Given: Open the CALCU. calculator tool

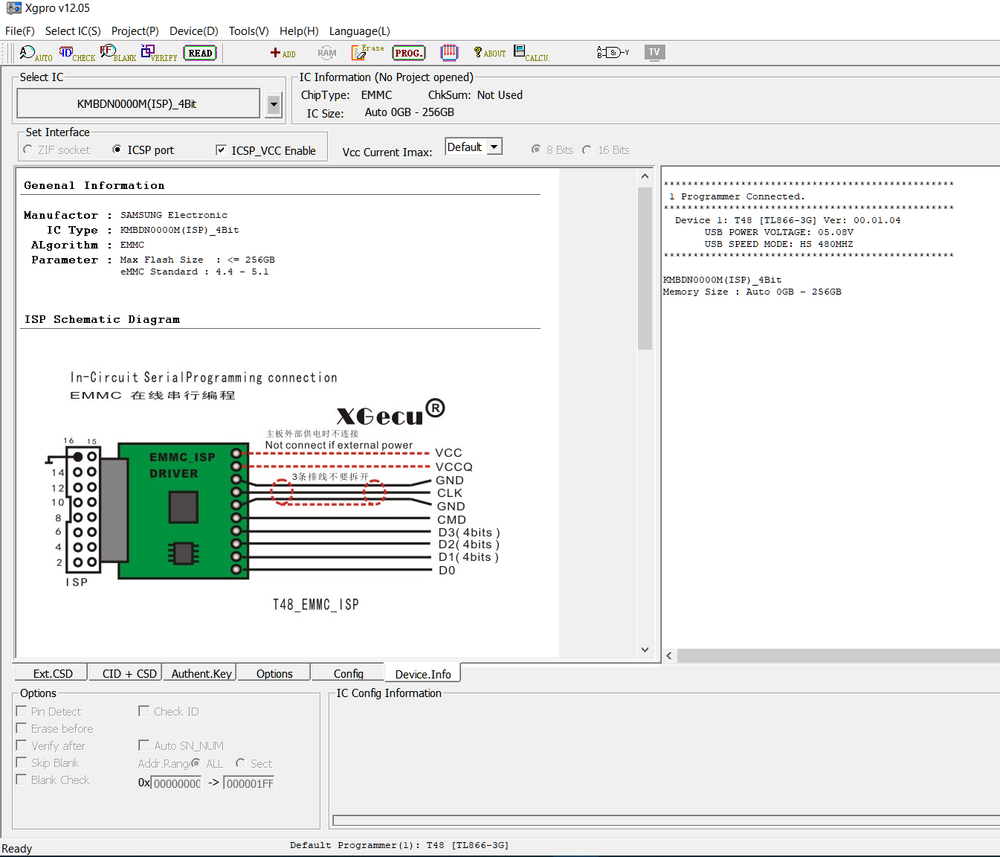Looking at the screenshot, I should tap(530, 53).
